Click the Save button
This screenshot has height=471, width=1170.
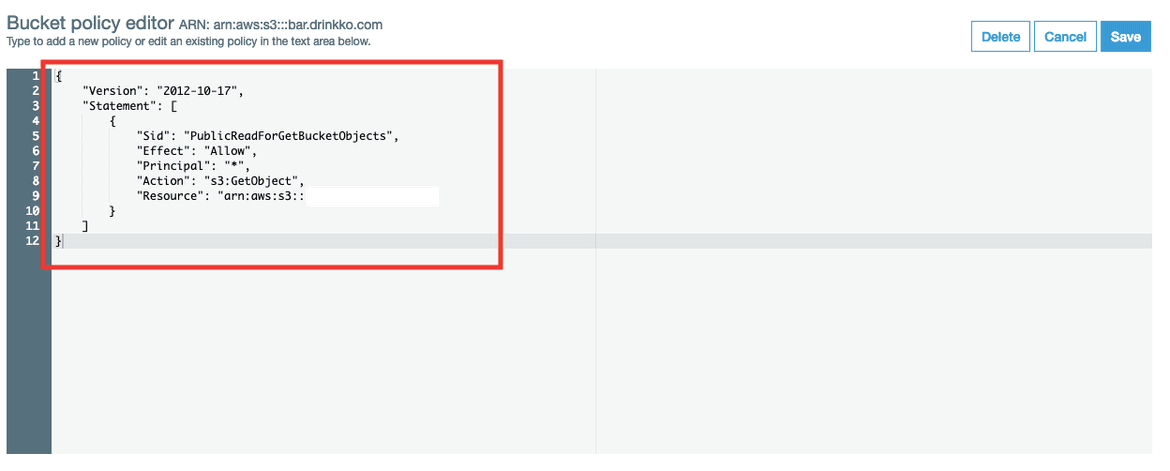click(x=1125, y=37)
